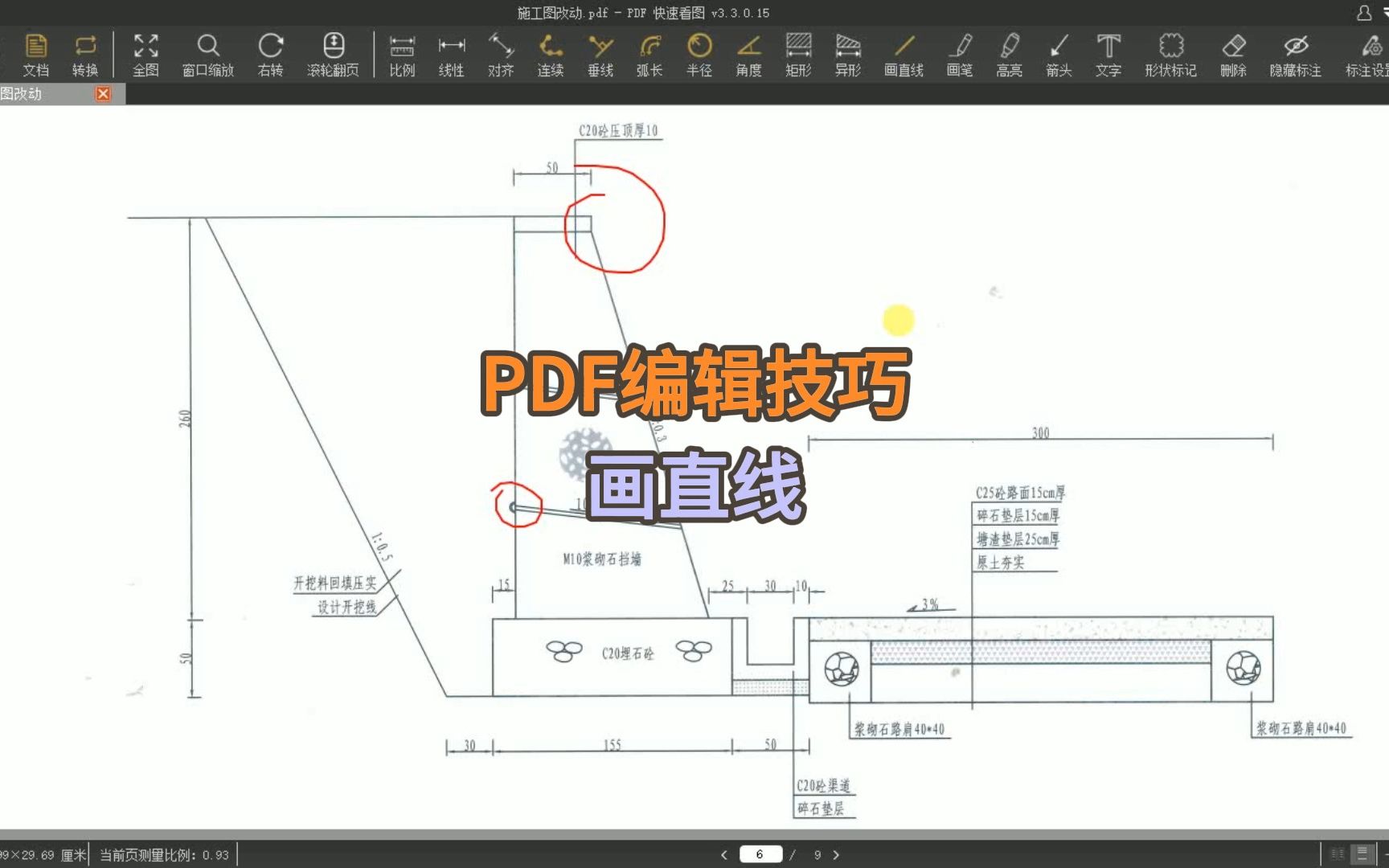Toggle 滚轮翻页 scroll-wheel paging mode
1389x868 pixels.
pos(333,52)
